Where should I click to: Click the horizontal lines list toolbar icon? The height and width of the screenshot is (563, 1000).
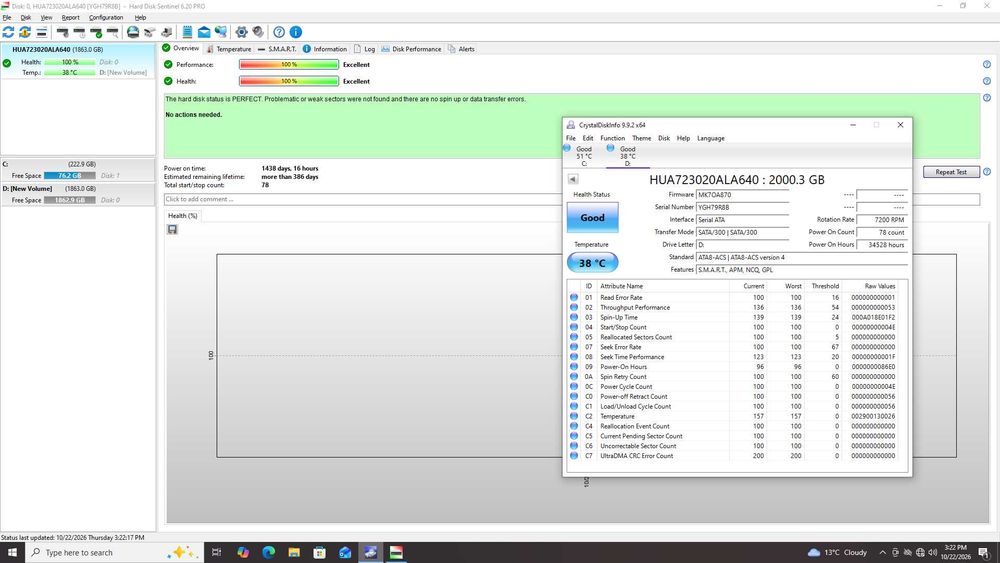tap(41, 32)
